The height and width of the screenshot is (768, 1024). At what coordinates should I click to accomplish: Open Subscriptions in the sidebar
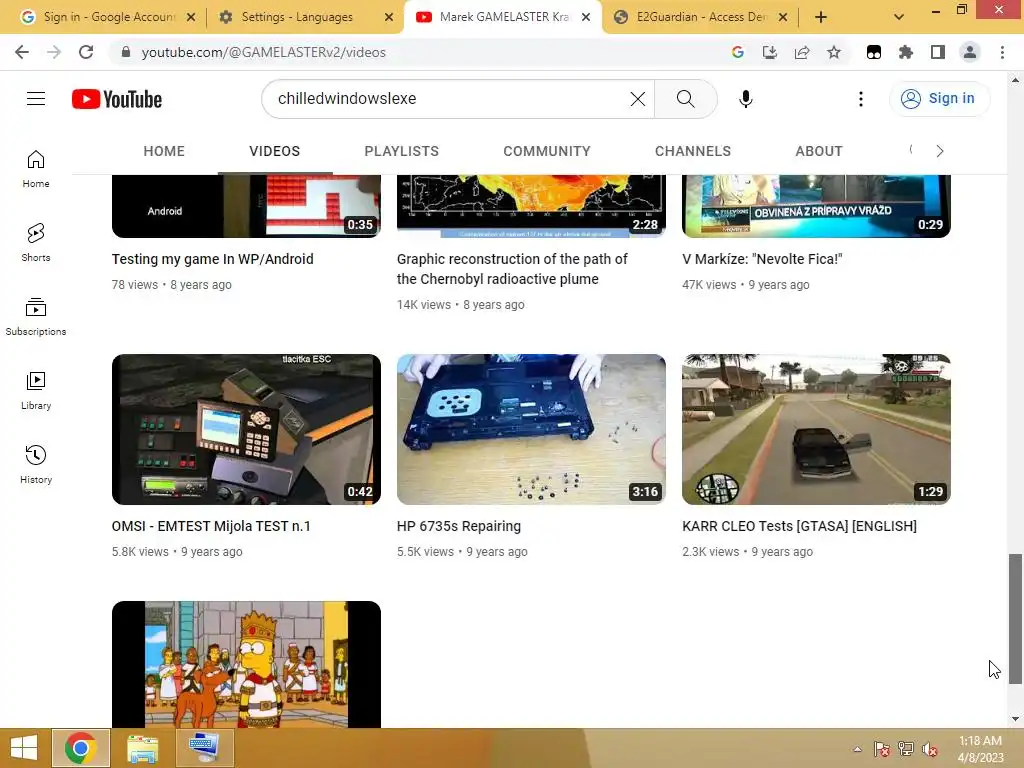[x=36, y=317]
